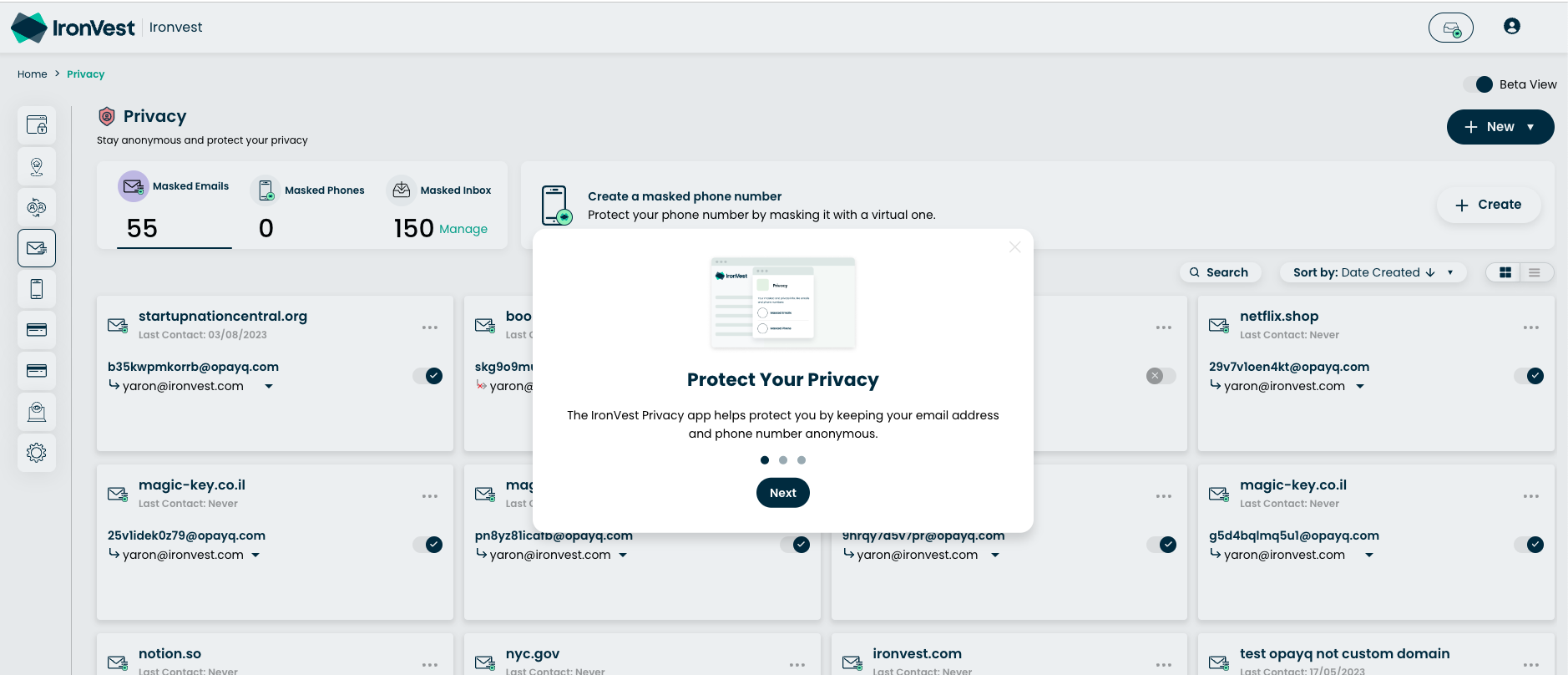Disable masked email 29v7vloen4kt@opayq.com
This screenshot has width=1568, height=675.
pyautogui.click(x=1529, y=376)
